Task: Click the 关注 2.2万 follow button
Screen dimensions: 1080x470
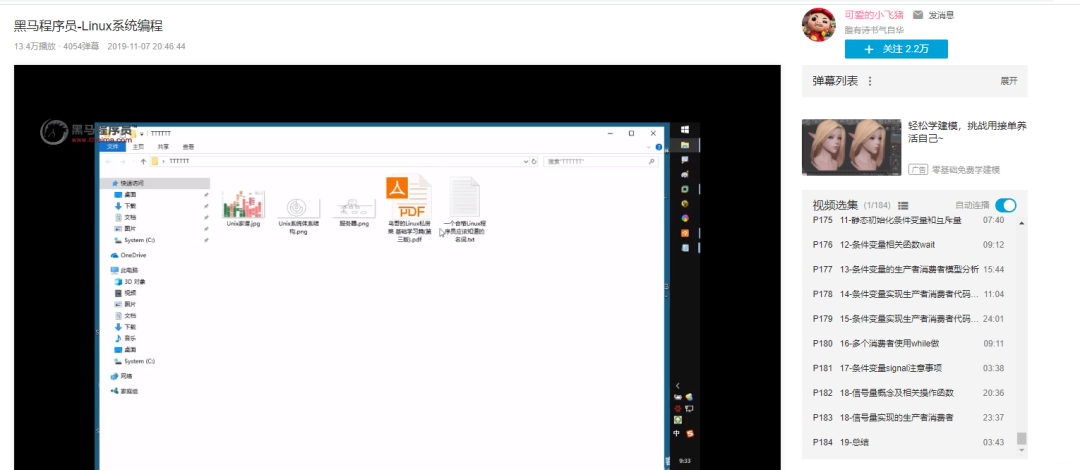Action: (x=896, y=49)
